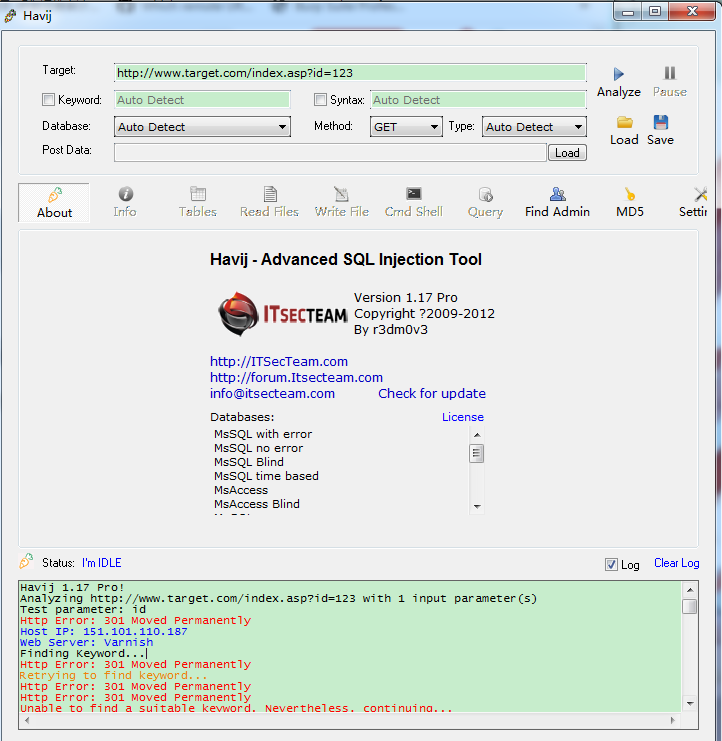Open the Load folder icon
Viewport: 722px width, 741px height.
(x=624, y=123)
